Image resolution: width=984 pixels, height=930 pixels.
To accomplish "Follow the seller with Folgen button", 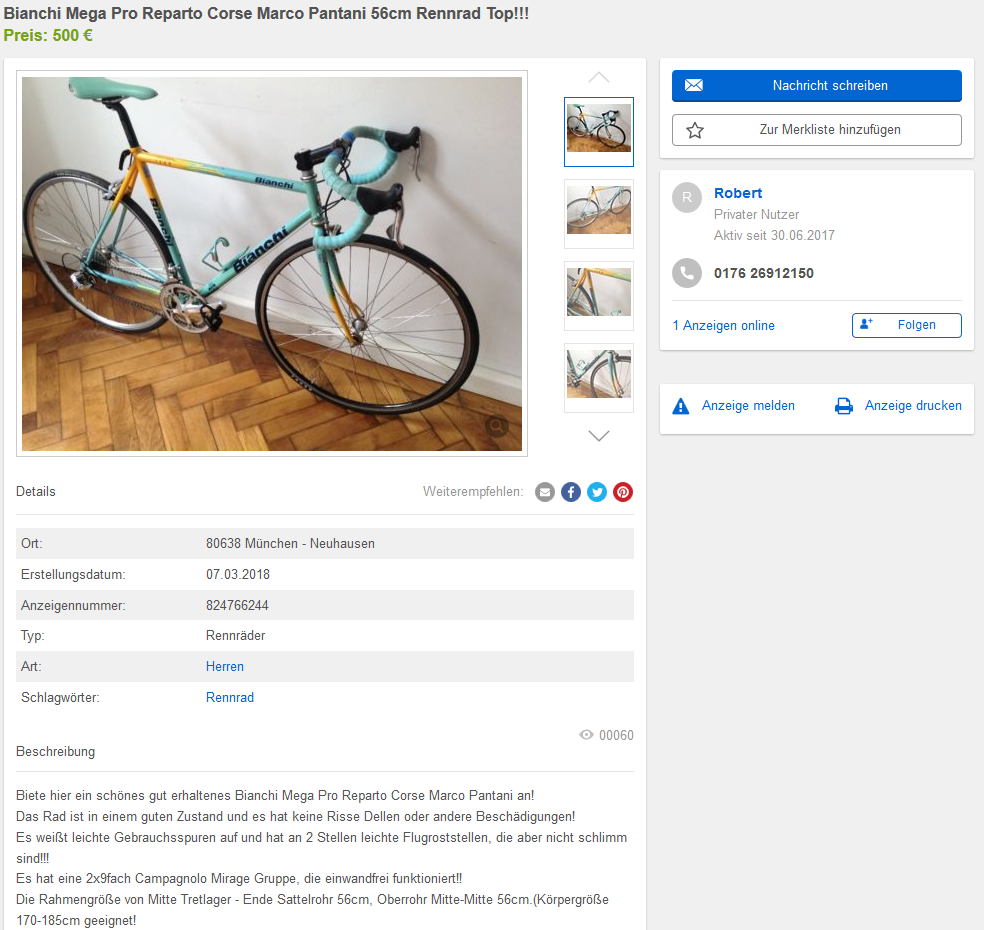I will point(906,325).
